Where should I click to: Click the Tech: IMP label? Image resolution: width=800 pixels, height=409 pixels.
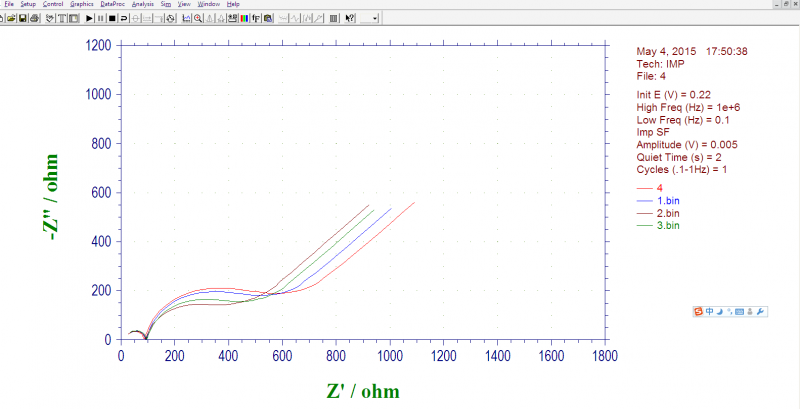click(661, 64)
